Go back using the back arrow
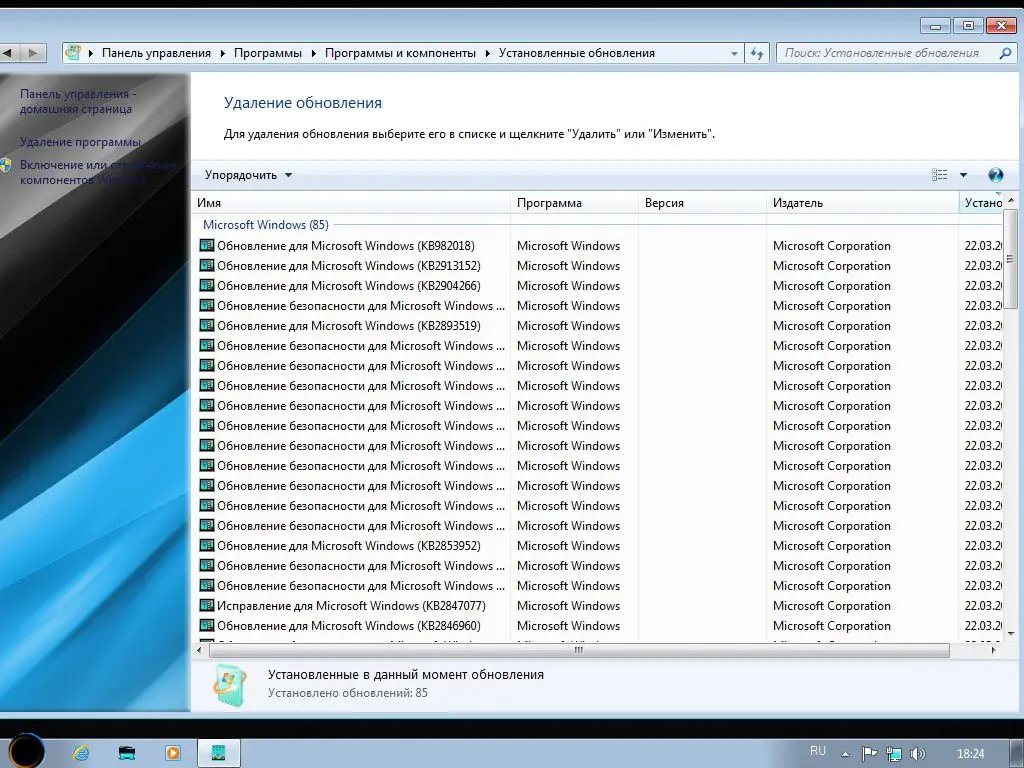The width and height of the screenshot is (1024, 768). click(8, 53)
